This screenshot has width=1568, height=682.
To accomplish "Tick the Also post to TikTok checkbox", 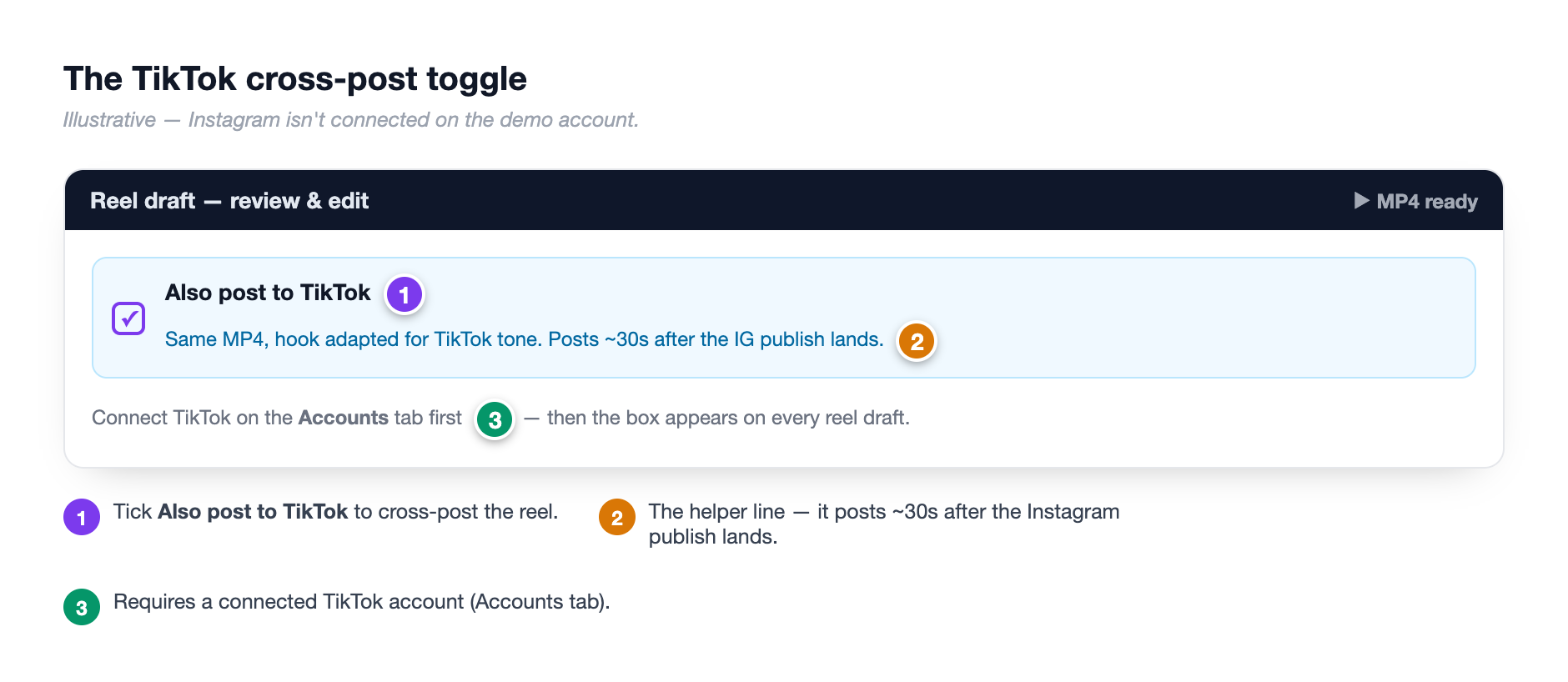I will click(x=128, y=318).
